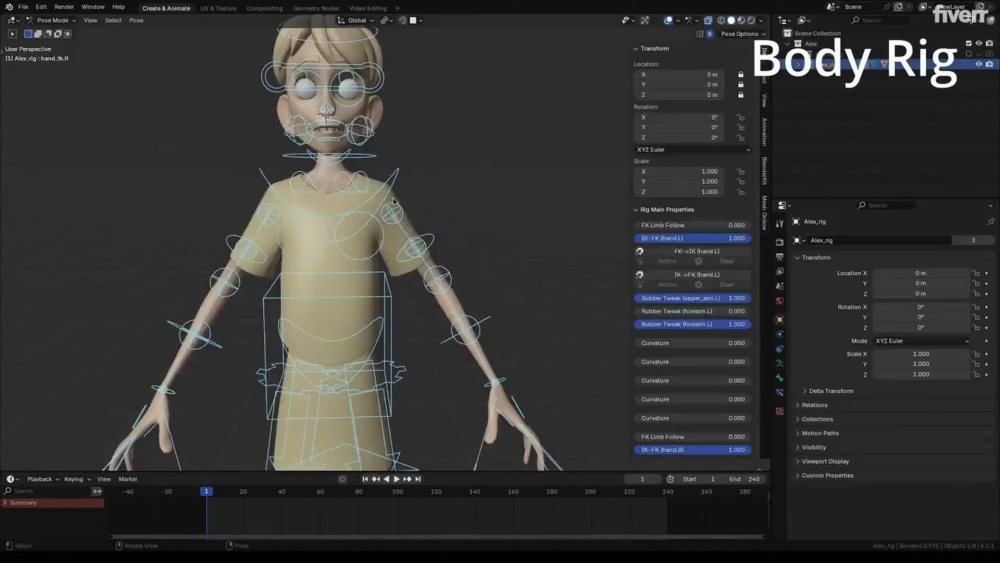1000x563 pixels.
Task: Click the Set selection mode icon
Action: 28,34
